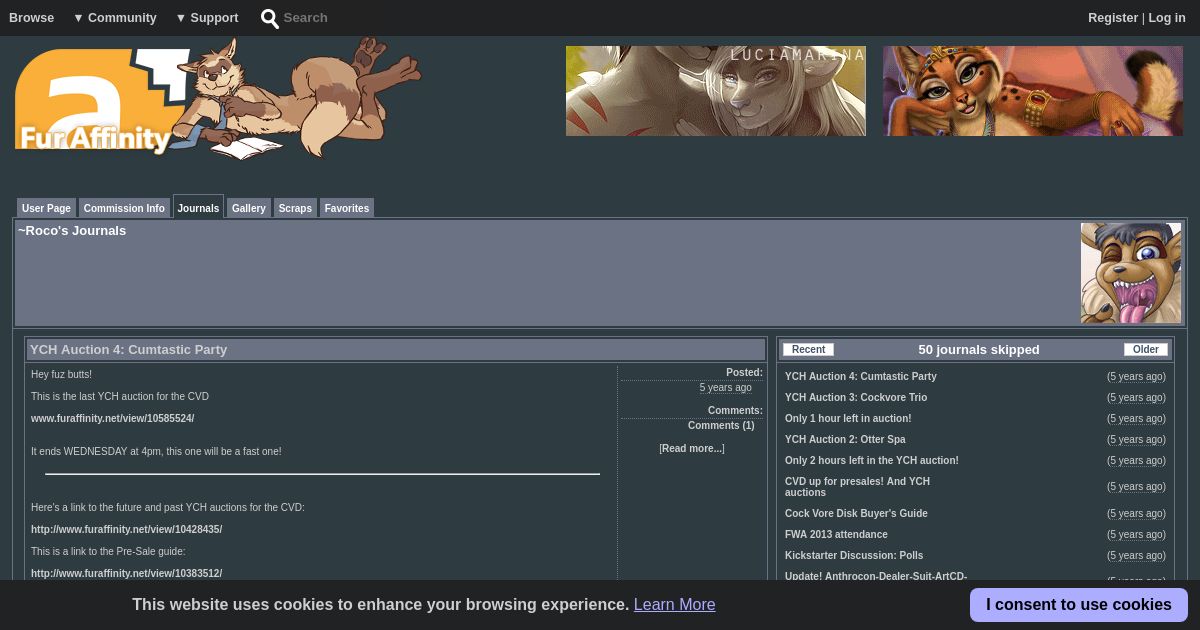Open YCH Auction 4 in journal list
The height and width of the screenshot is (630, 1200).
click(x=861, y=377)
